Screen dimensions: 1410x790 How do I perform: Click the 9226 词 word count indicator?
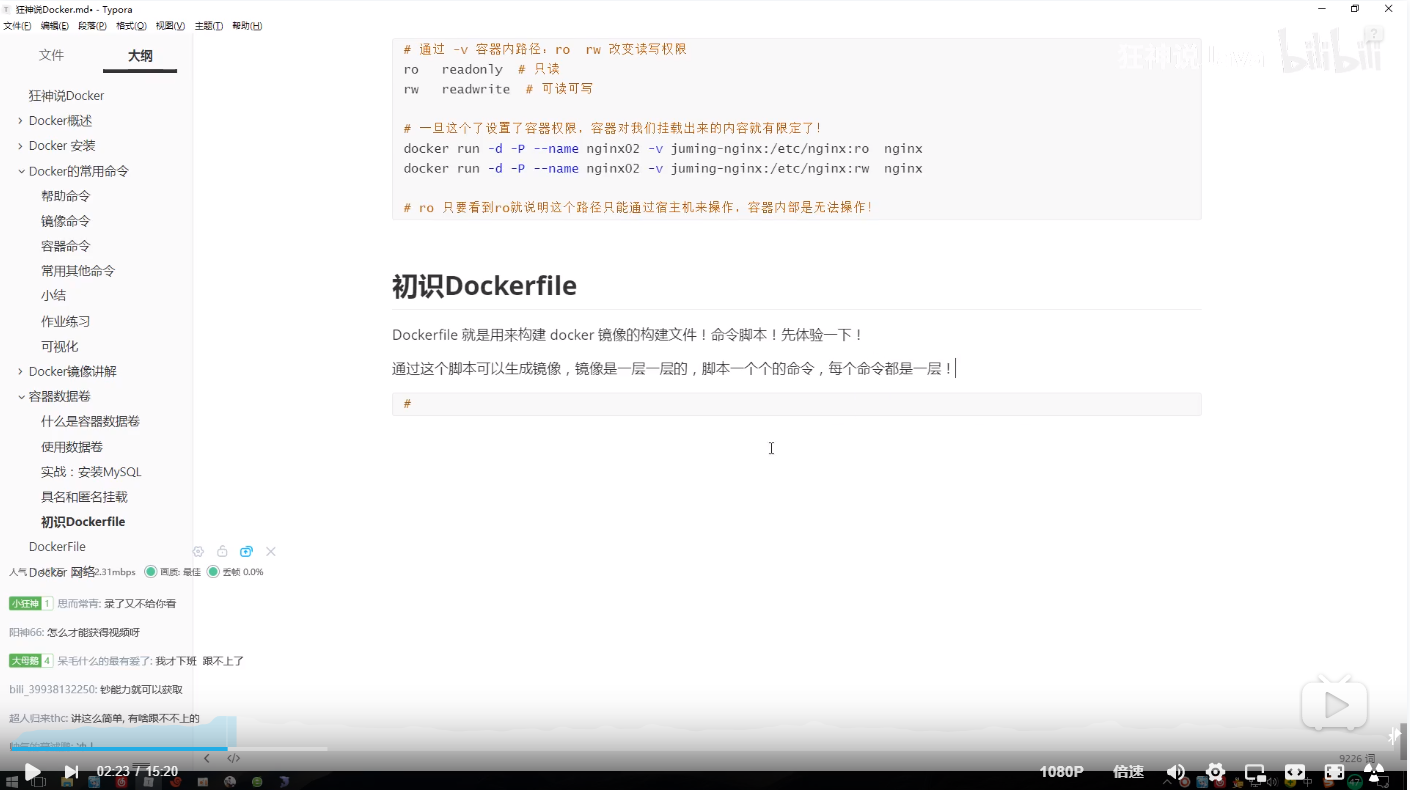[x=1357, y=759]
